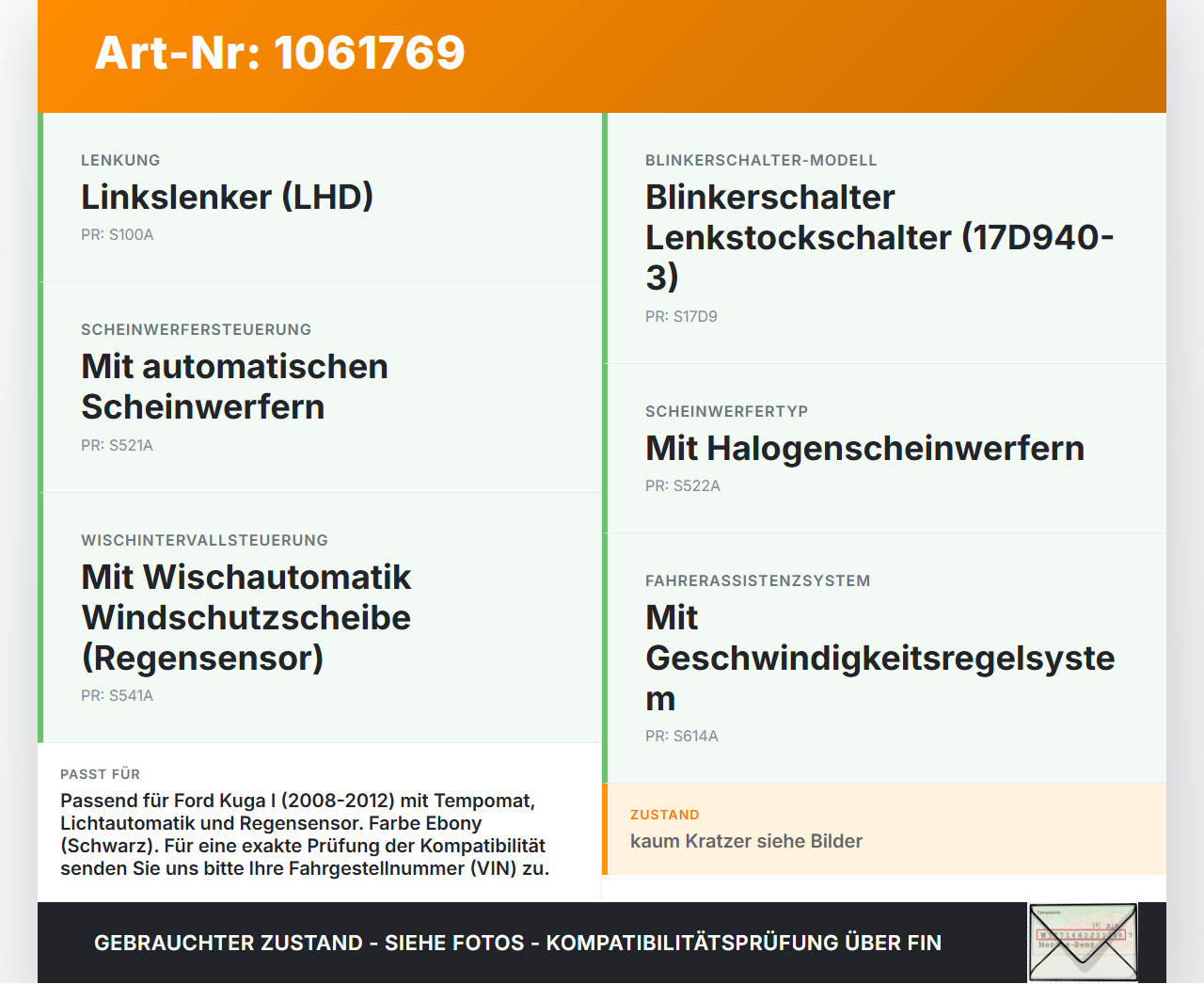This screenshot has width=1204, height=984.
Task: Click the 'WISCHINTERVALLSTEUERUNG' label
Action: (205, 540)
